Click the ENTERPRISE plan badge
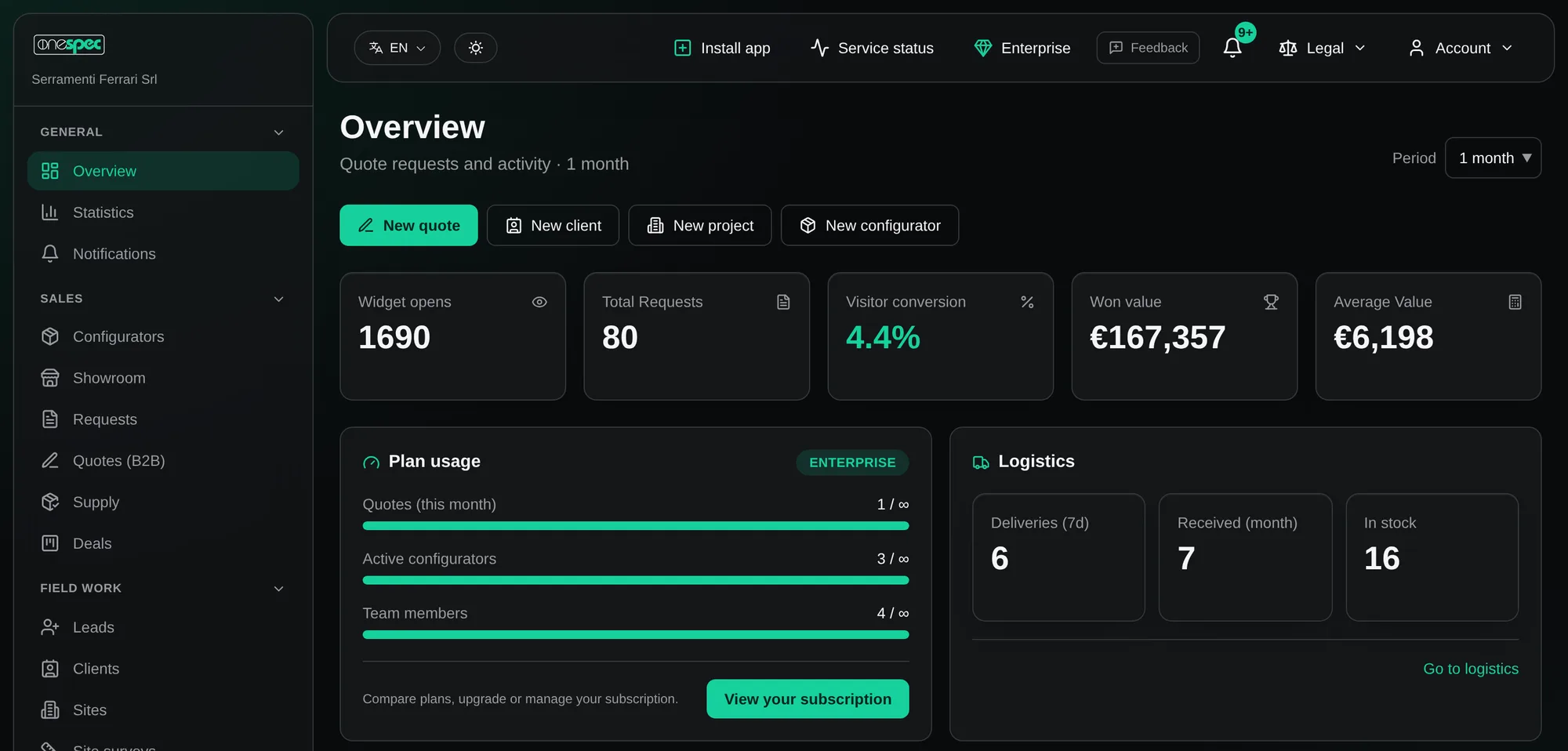This screenshot has width=1568, height=751. [852, 463]
